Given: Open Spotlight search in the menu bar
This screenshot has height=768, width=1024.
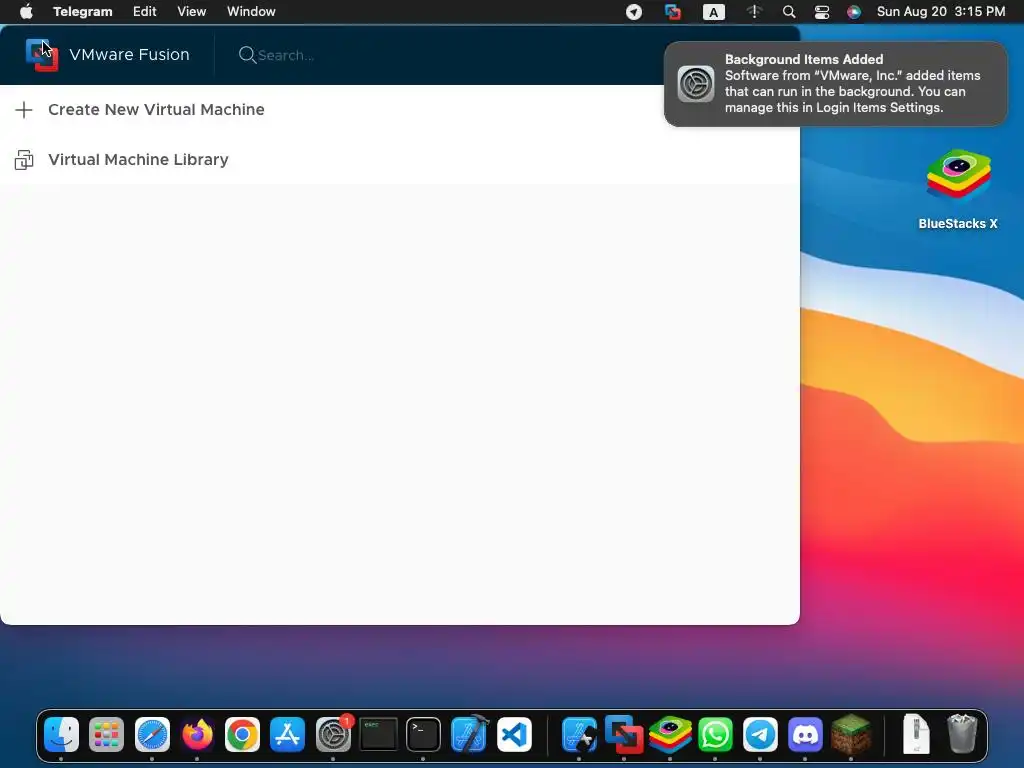Looking at the screenshot, I should tap(789, 12).
